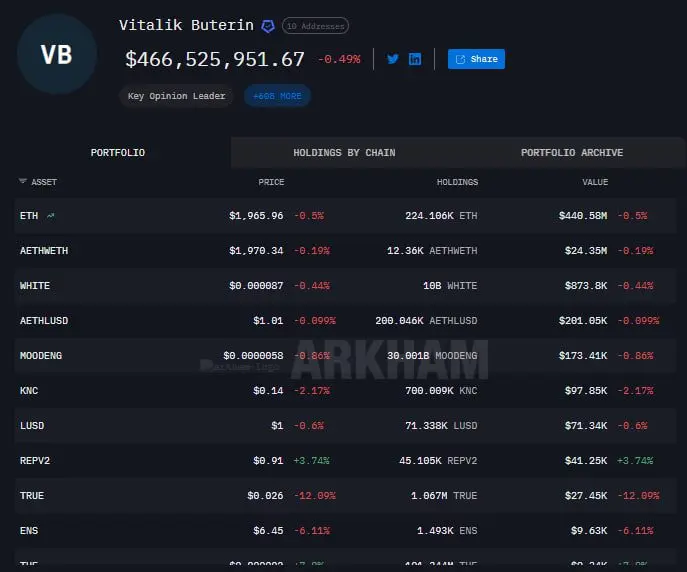Click the WHITE value $873.8K
The image size is (687, 572).
tap(586, 286)
